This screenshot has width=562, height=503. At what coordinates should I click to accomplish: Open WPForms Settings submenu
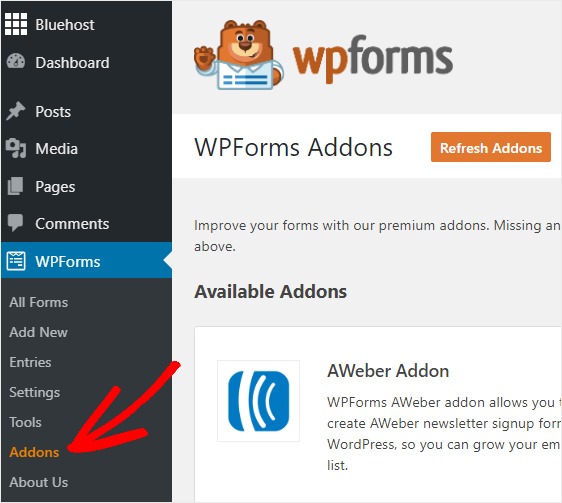(35, 392)
